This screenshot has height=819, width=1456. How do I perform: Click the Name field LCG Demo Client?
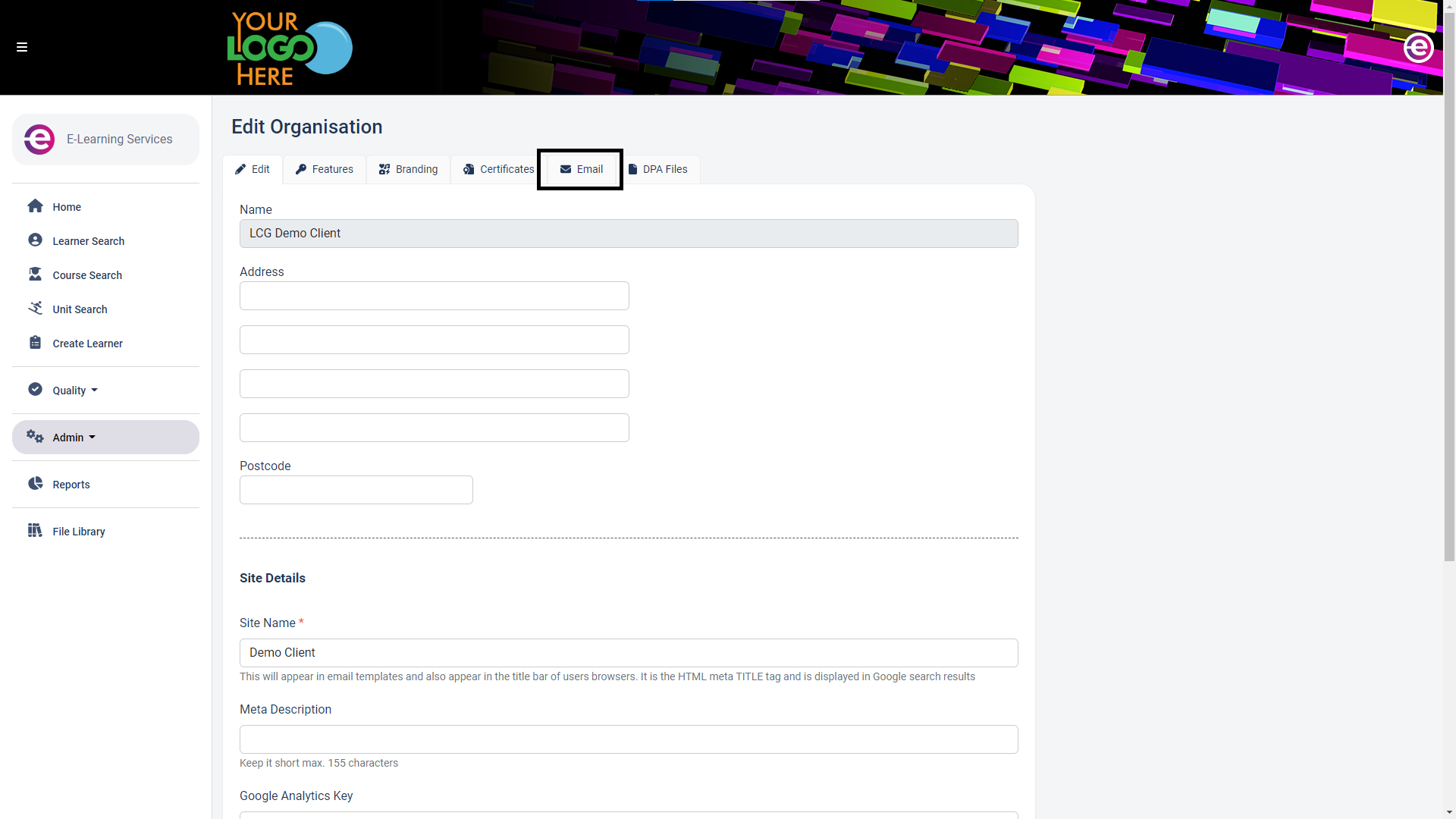629,234
